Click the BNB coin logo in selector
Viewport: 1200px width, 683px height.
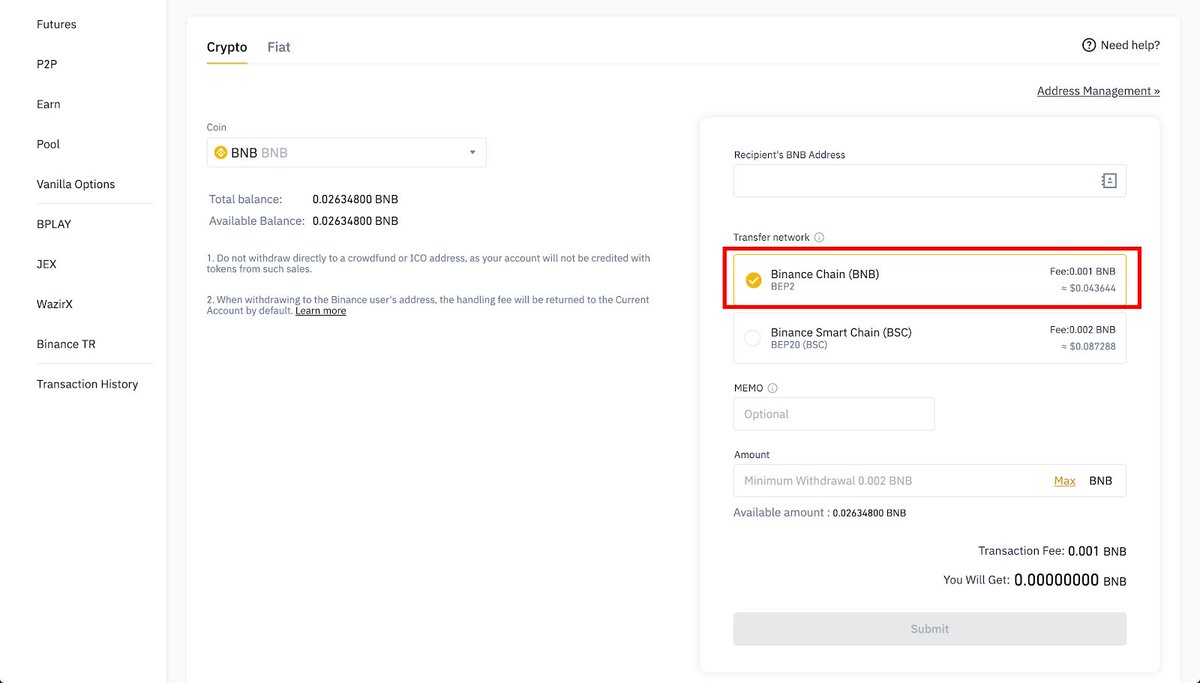click(x=221, y=153)
